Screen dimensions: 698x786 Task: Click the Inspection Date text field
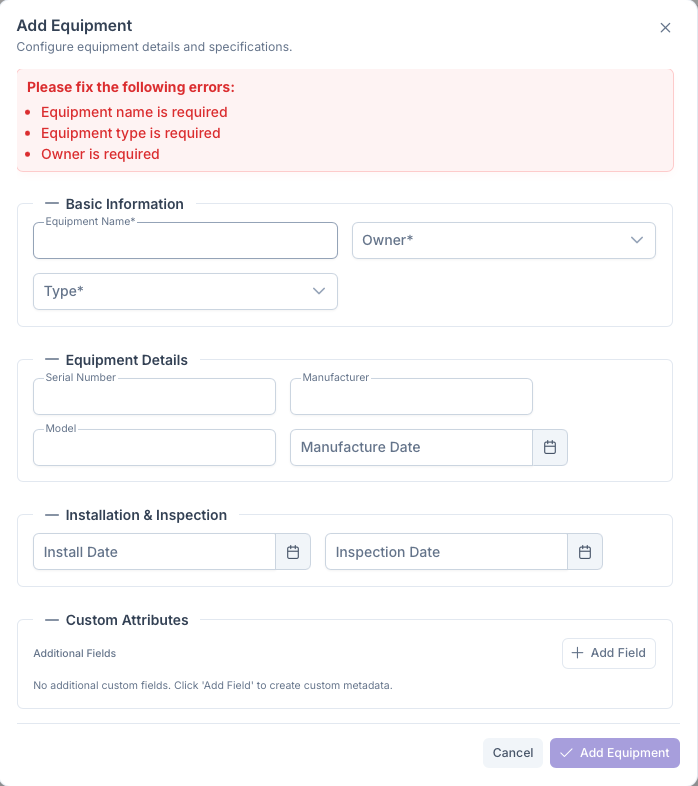[x=446, y=552]
